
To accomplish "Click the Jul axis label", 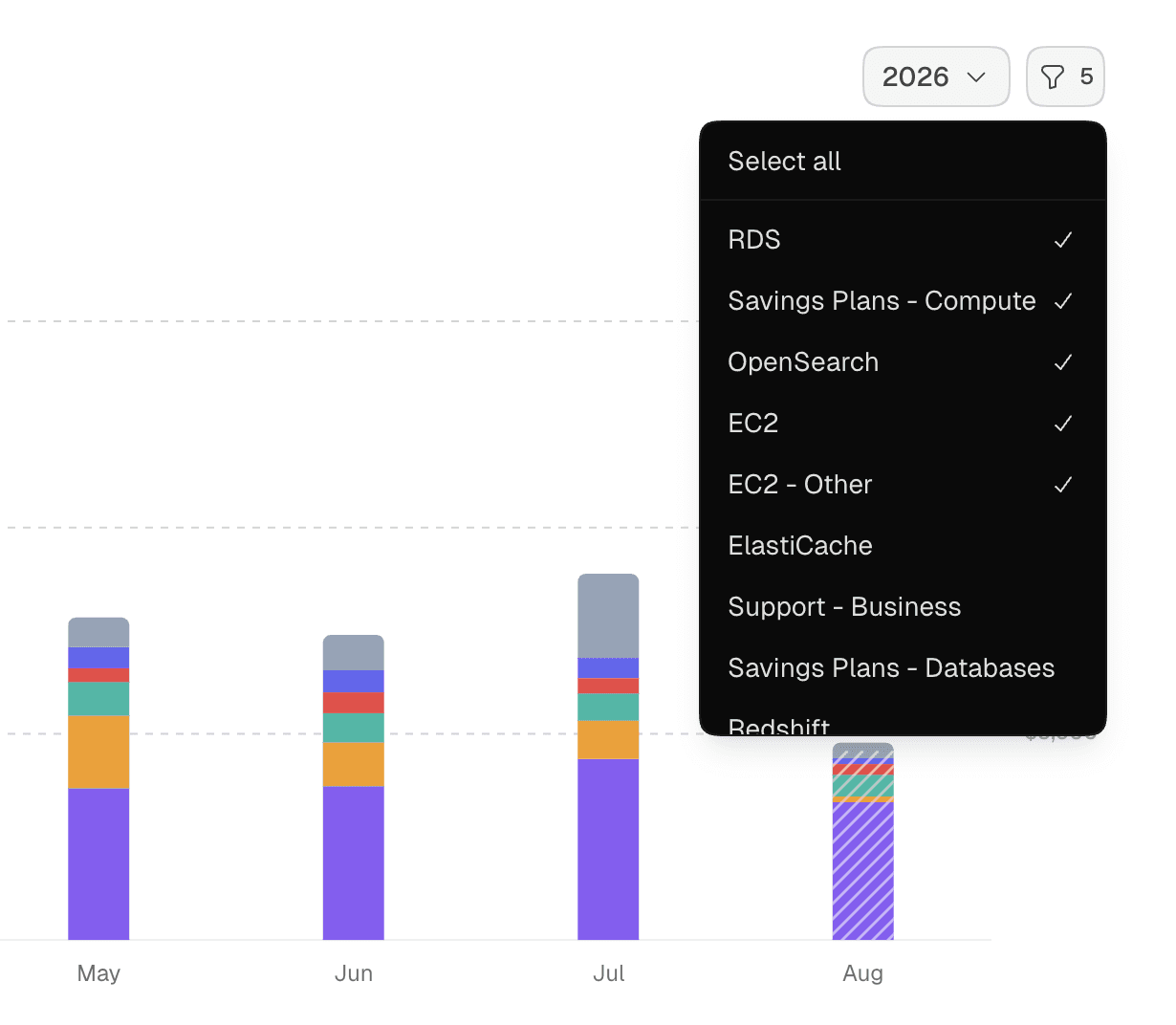I will click(609, 973).
